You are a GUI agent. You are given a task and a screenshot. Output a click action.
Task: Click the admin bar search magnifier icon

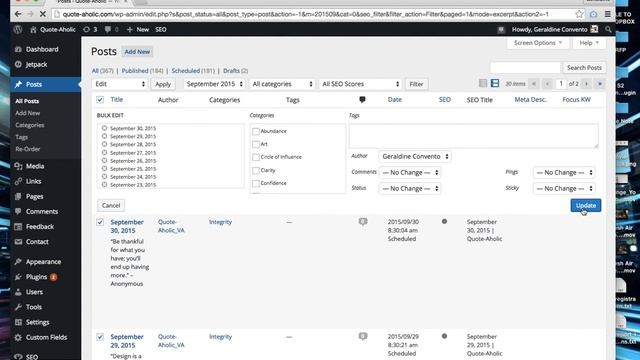608,29
